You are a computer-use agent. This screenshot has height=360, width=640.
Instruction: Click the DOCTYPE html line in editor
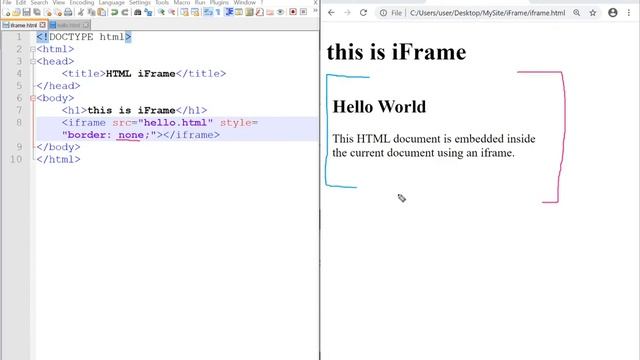84,37
